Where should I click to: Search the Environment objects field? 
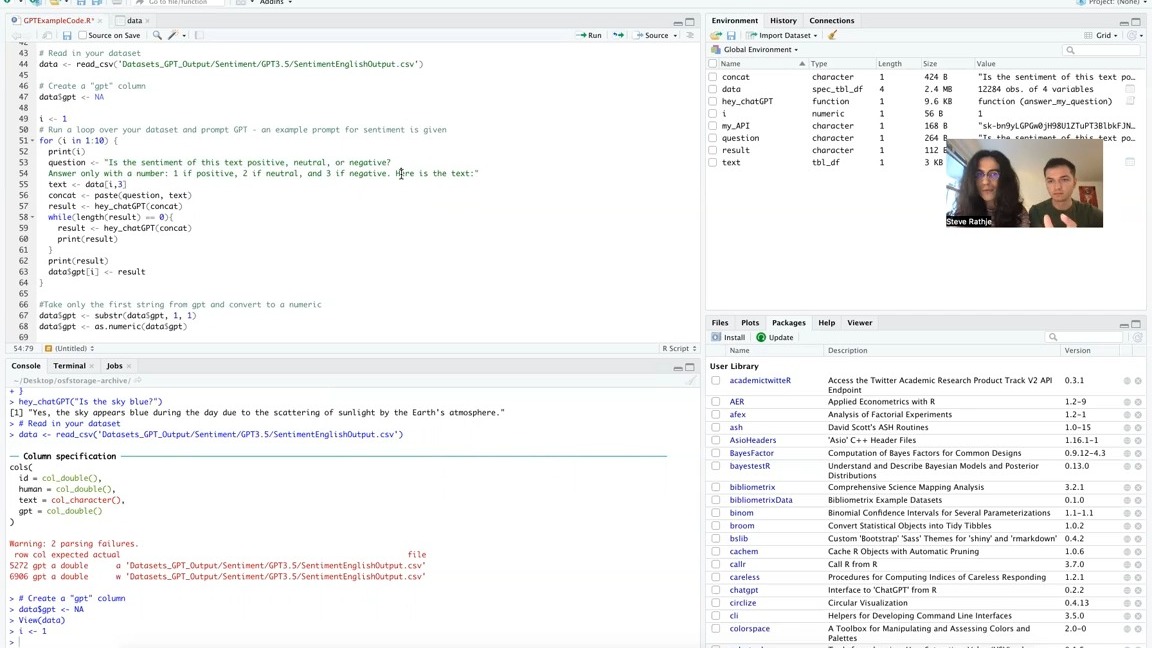pyautogui.click(x=1103, y=50)
